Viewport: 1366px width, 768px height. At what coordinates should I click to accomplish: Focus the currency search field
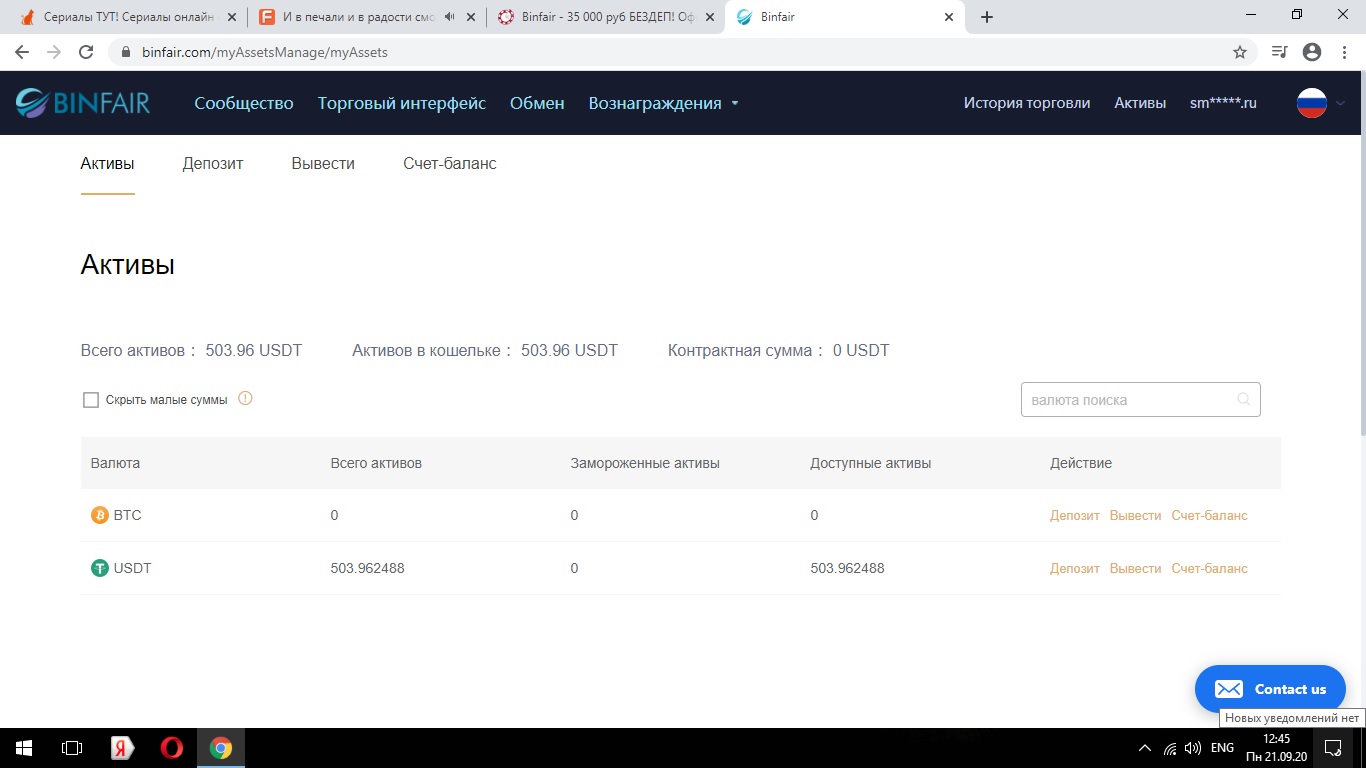1140,399
